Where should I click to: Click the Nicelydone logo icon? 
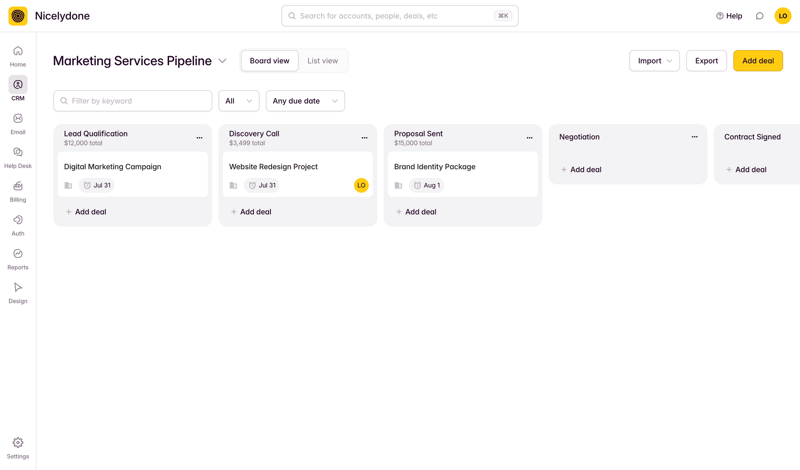(x=18, y=16)
